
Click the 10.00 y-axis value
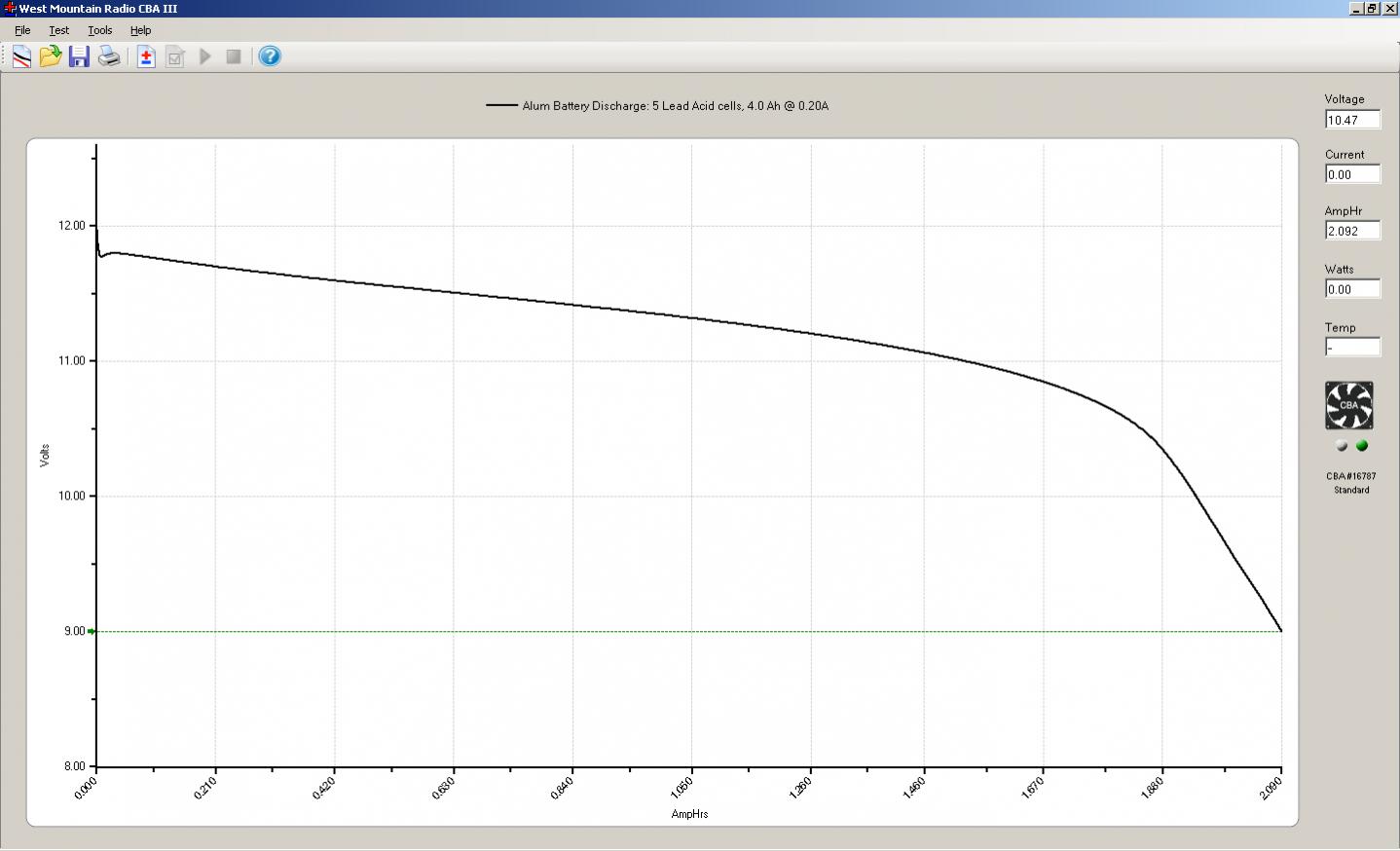(x=72, y=496)
